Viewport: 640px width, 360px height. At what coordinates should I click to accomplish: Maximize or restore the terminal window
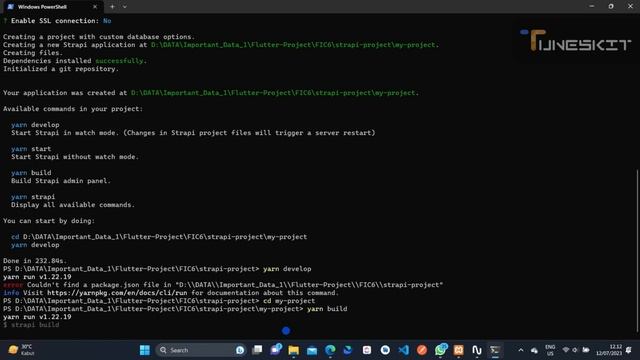[611, 6]
